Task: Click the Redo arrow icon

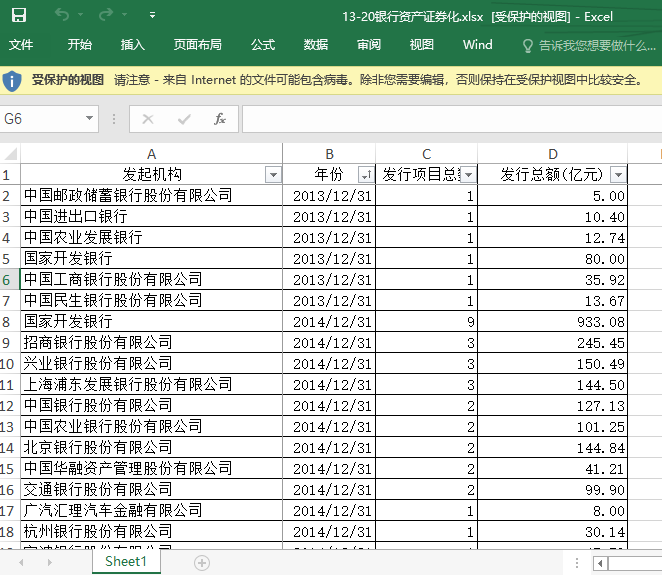Action: coord(106,15)
